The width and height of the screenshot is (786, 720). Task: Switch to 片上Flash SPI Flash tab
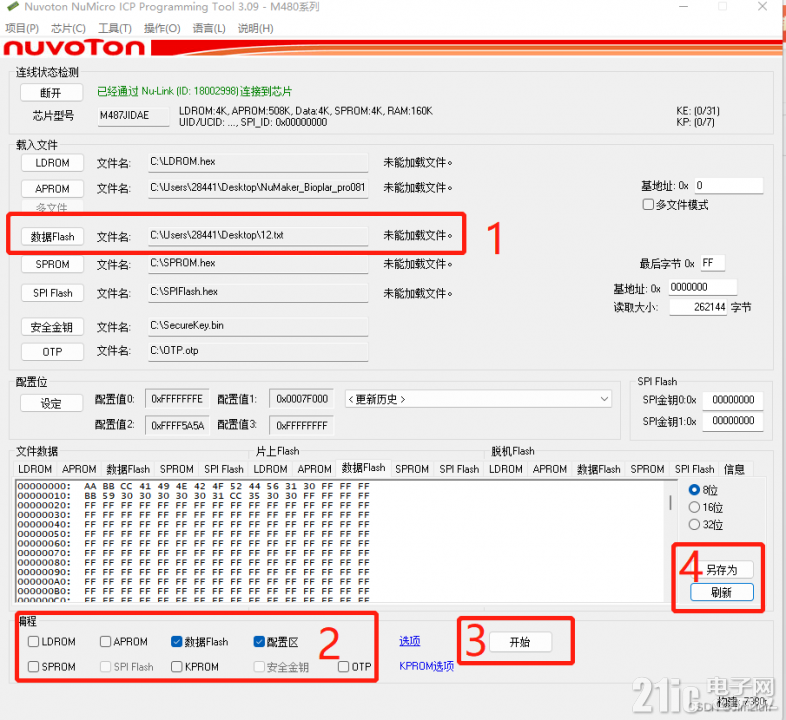pos(459,469)
